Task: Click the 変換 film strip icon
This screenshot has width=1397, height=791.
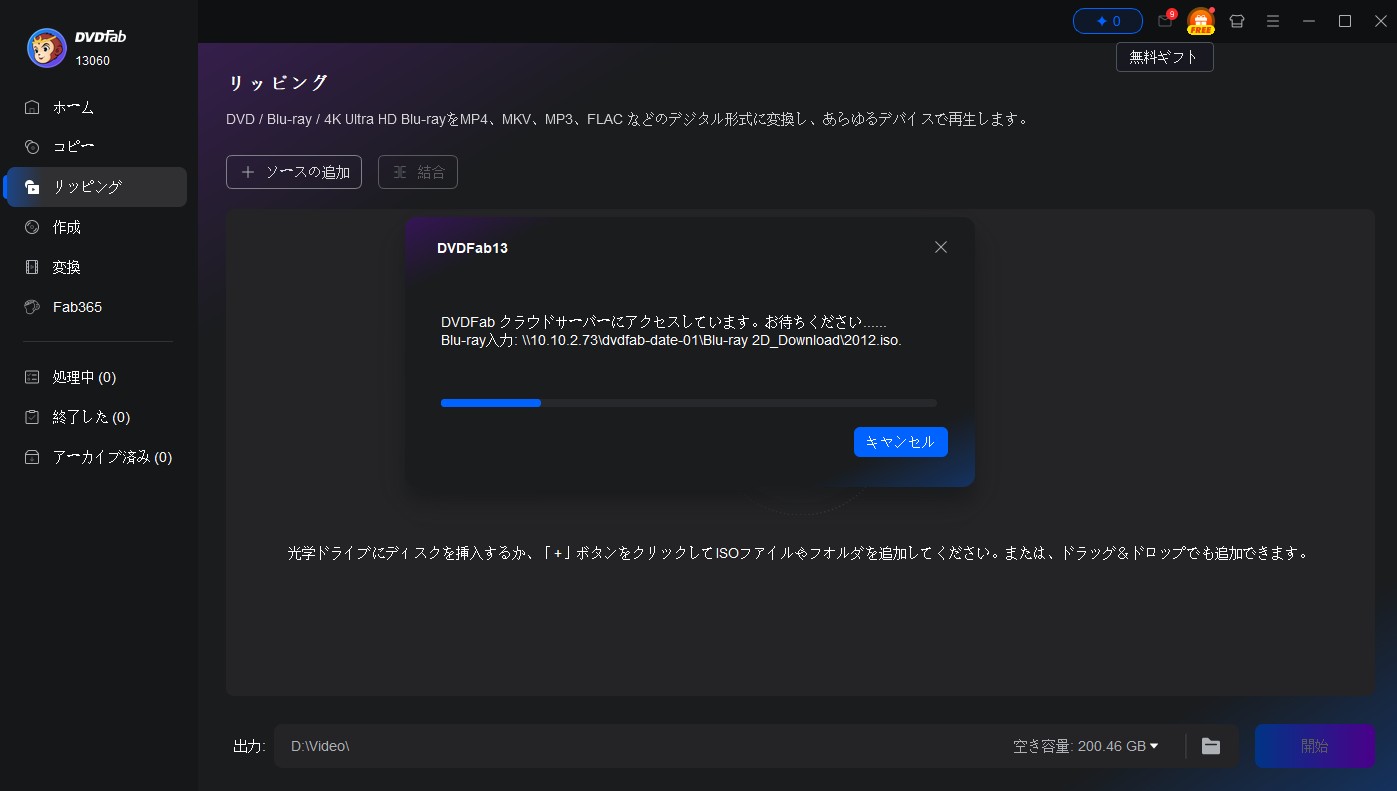Action: coord(33,267)
